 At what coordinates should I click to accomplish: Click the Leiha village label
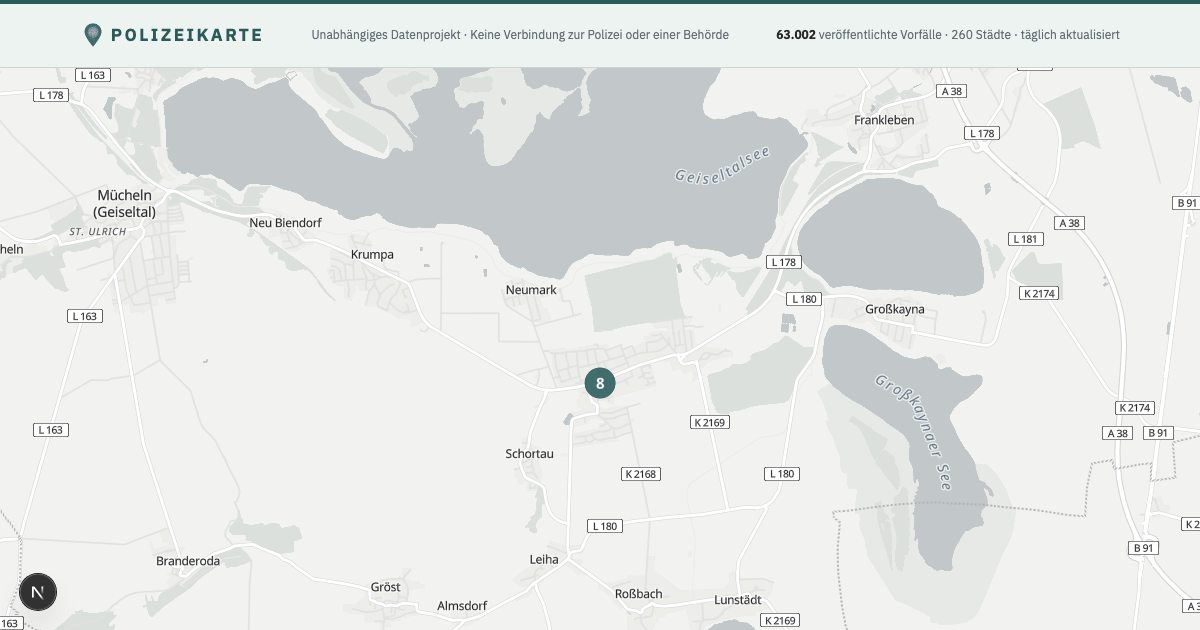click(x=544, y=559)
